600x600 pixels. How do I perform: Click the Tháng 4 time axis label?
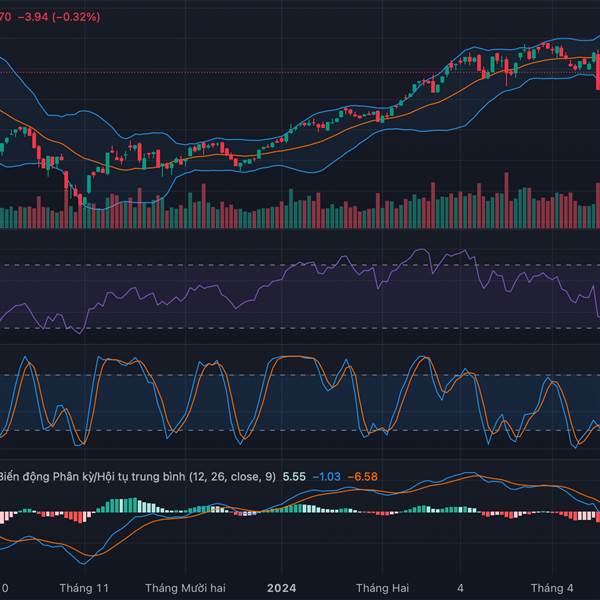(552, 588)
